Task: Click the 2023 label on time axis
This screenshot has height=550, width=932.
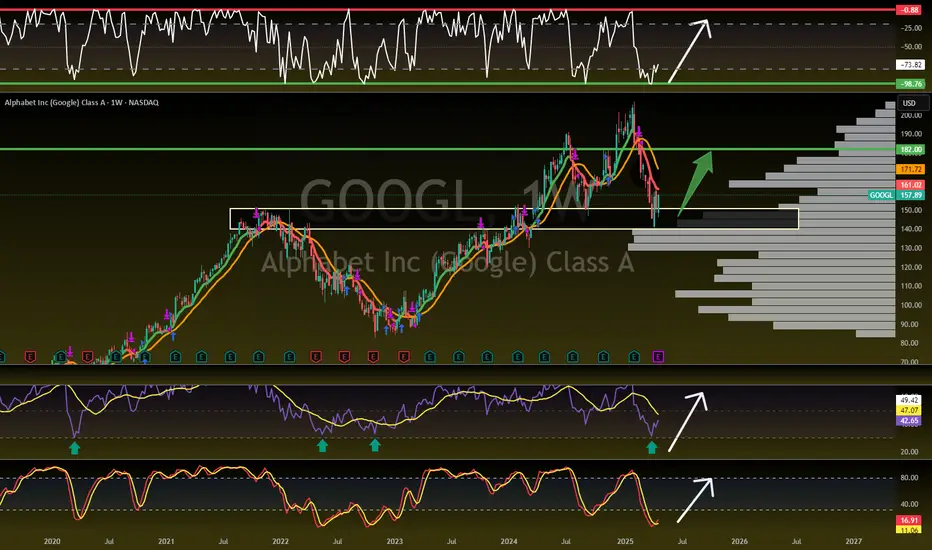Action: (394, 542)
